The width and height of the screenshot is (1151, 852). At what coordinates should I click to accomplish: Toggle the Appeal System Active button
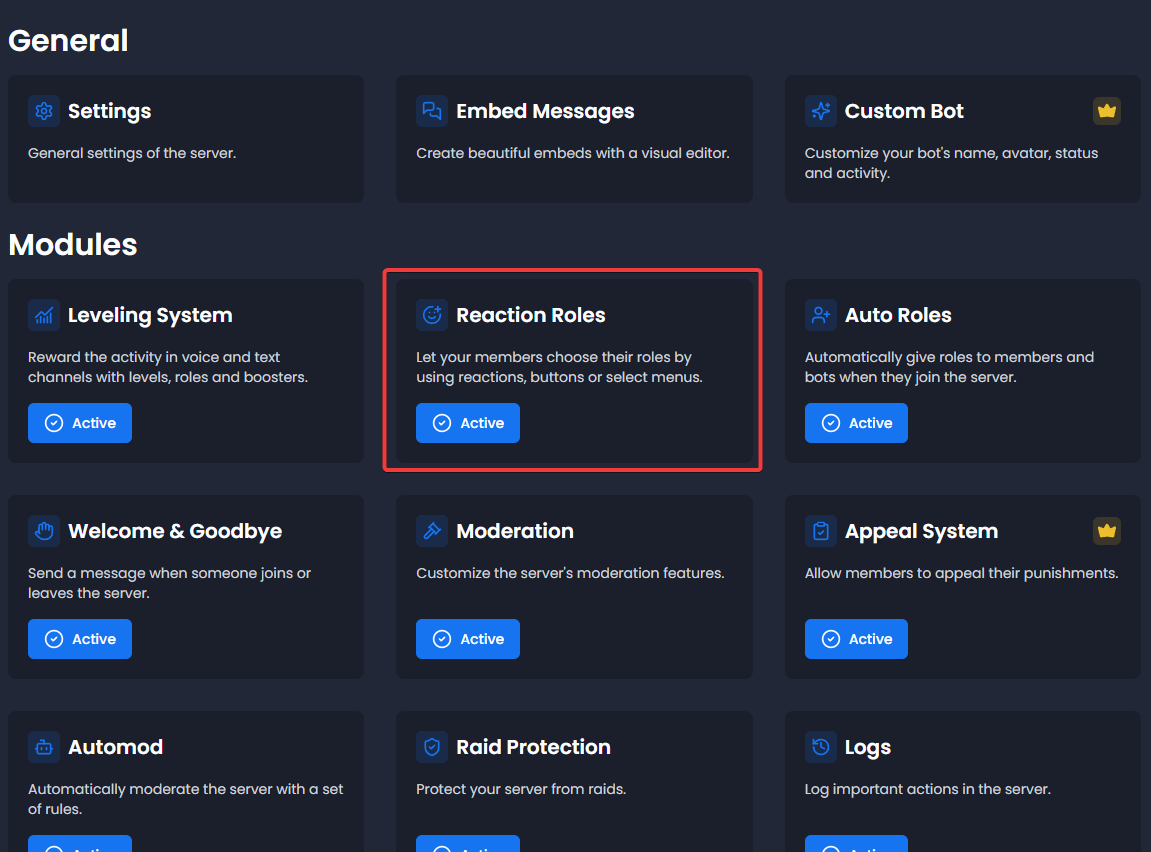click(x=856, y=638)
